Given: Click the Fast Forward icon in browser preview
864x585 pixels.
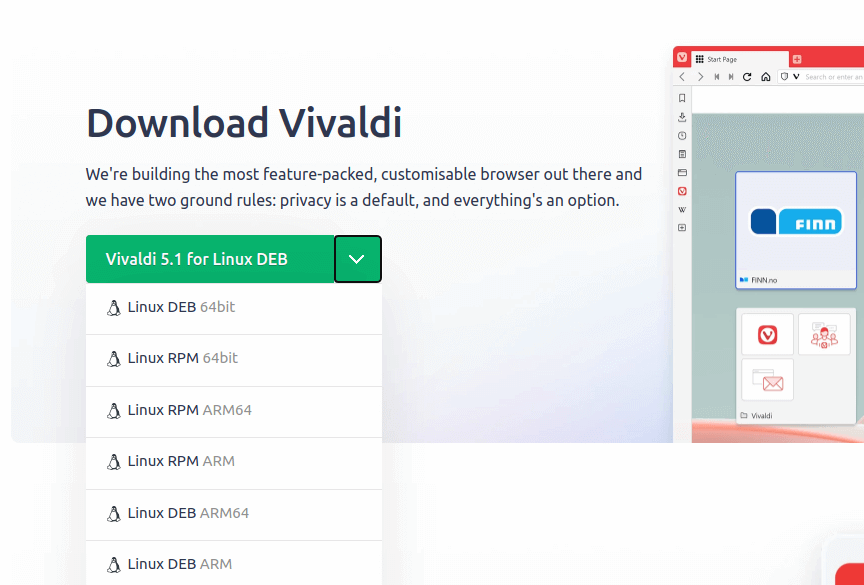Looking at the screenshot, I should (731, 77).
